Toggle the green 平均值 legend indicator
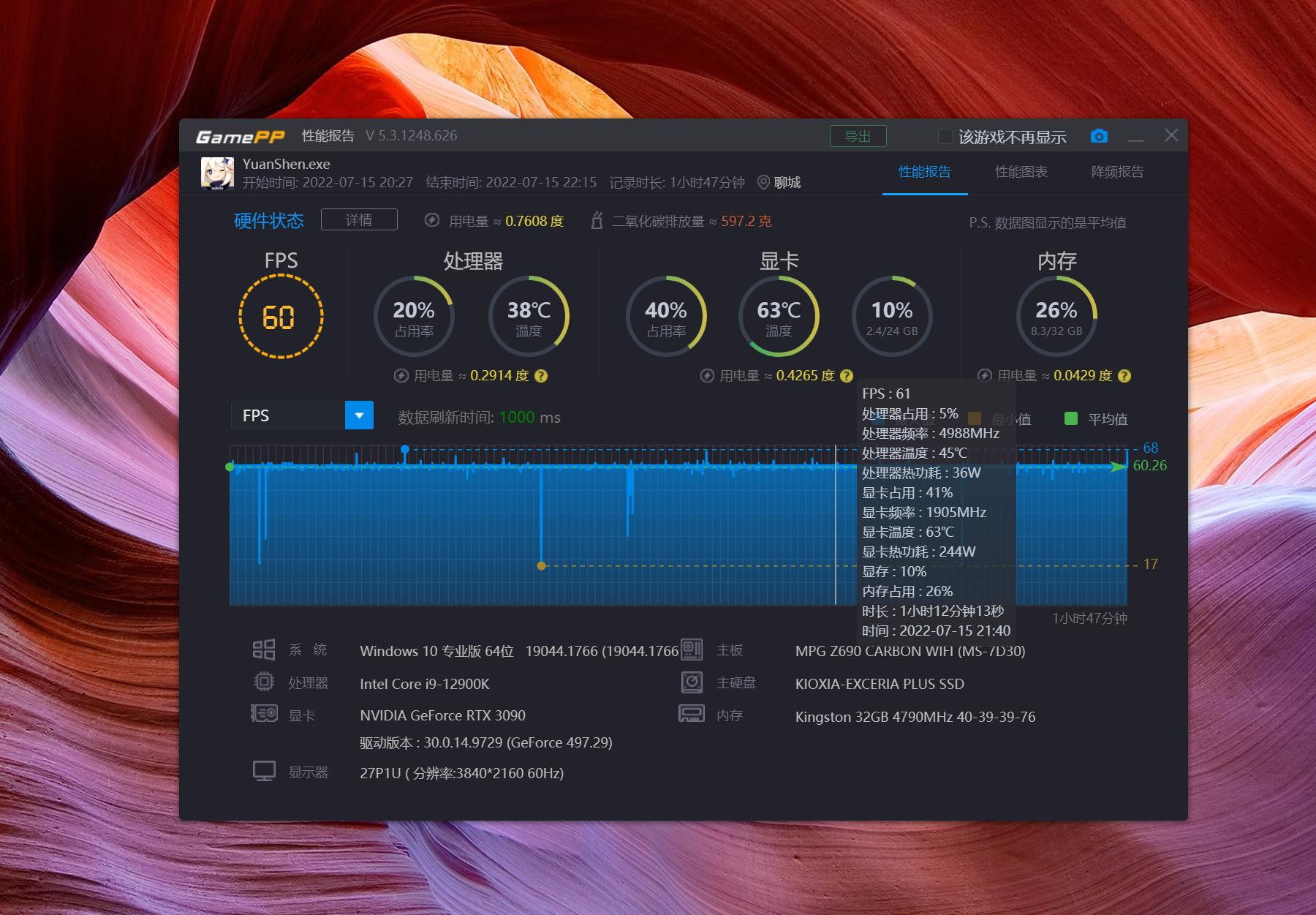Image resolution: width=1316 pixels, height=915 pixels. tap(1071, 418)
